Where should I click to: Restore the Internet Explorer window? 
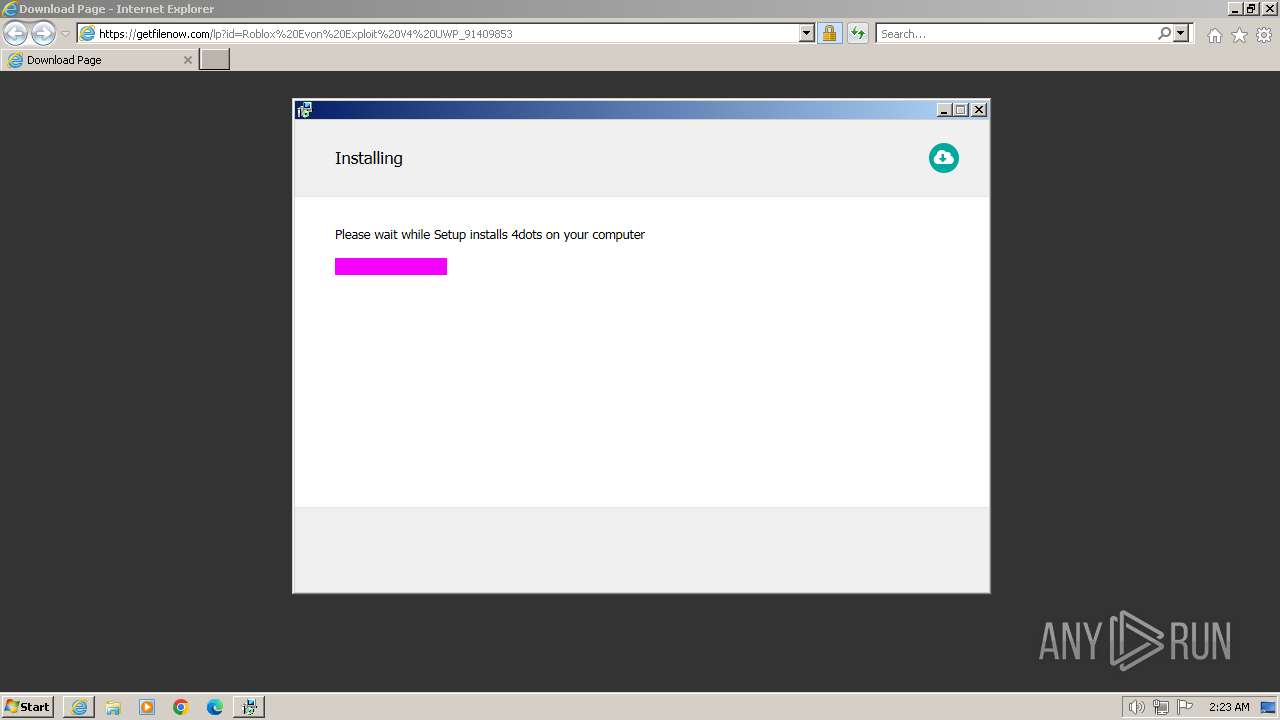pos(1251,9)
